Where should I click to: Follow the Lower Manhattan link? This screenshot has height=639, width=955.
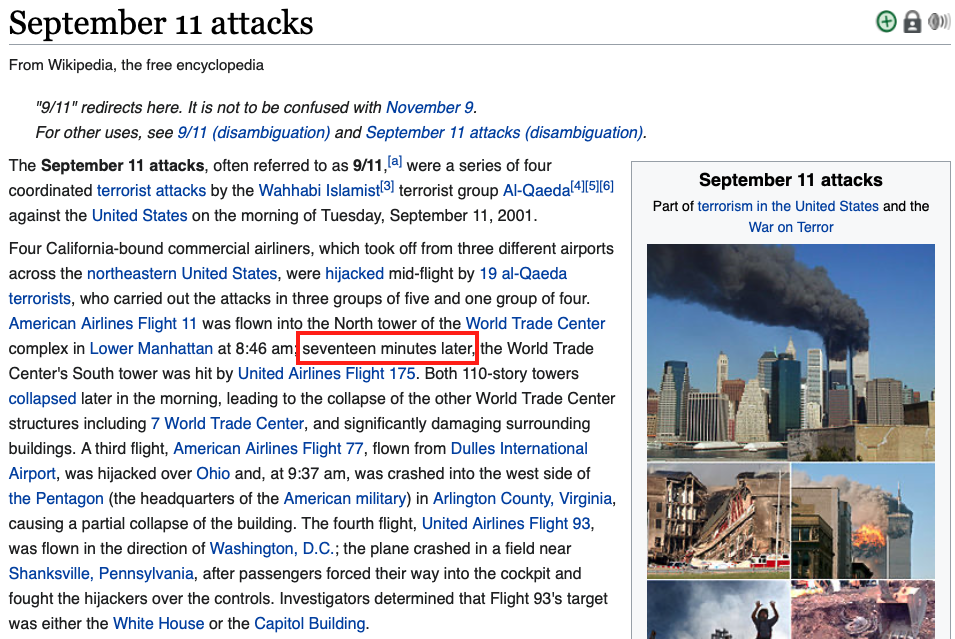click(x=151, y=348)
